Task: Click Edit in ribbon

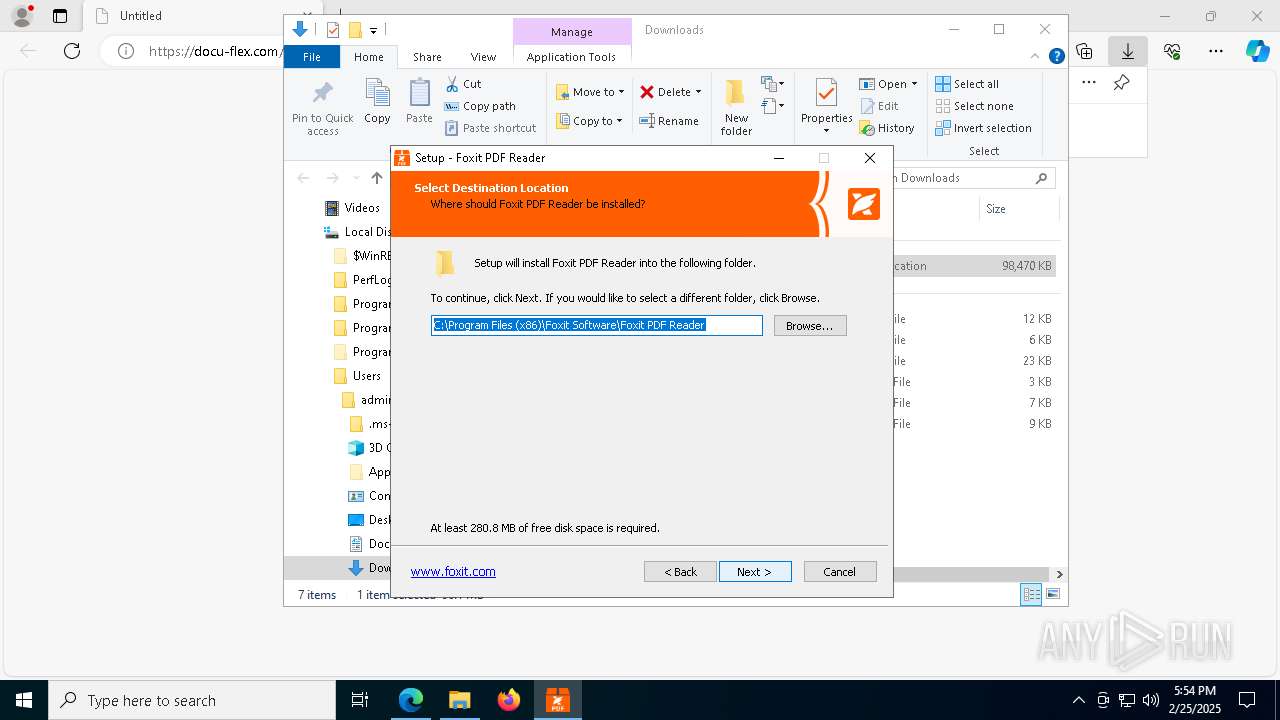Action: (x=879, y=106)
